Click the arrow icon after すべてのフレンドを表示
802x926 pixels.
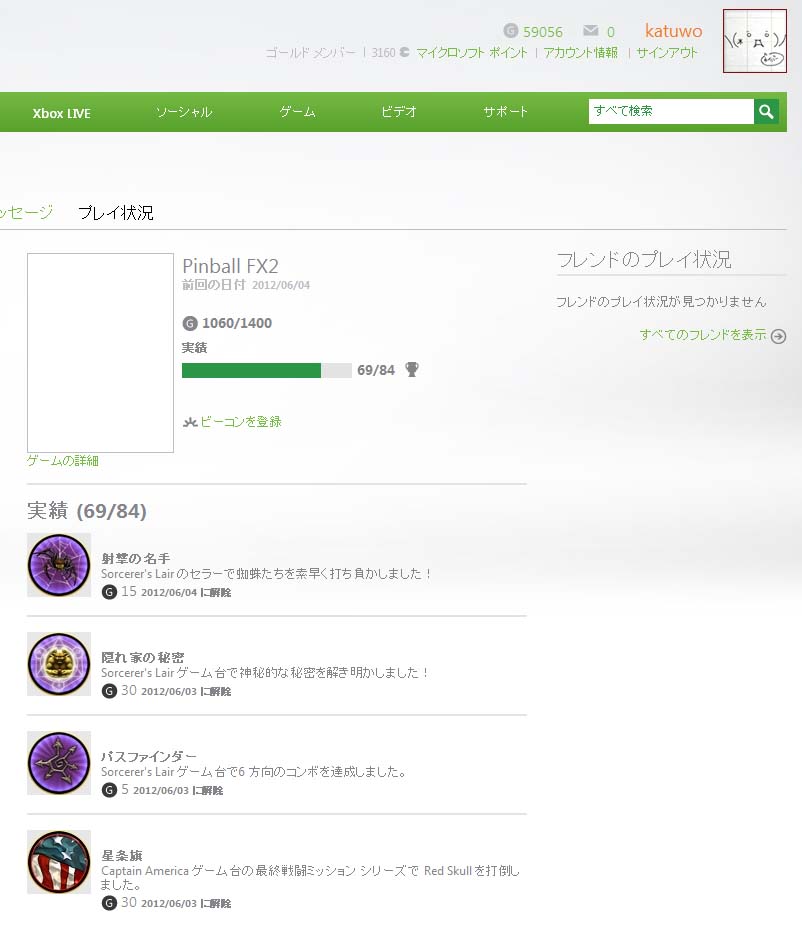pos(778,336)
